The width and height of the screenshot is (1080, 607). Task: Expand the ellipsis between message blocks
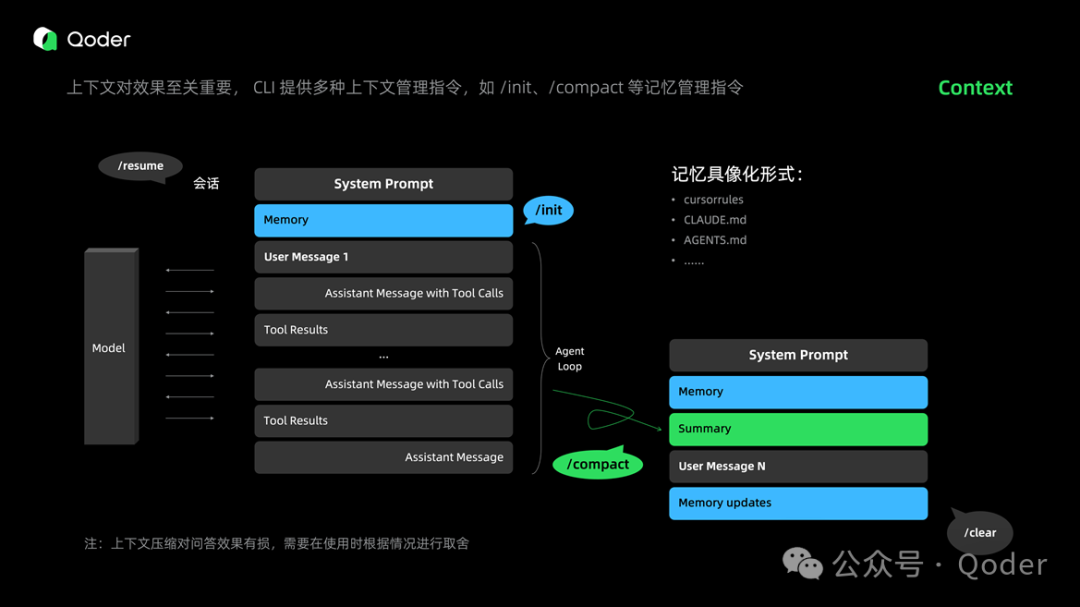click(383, 355)
